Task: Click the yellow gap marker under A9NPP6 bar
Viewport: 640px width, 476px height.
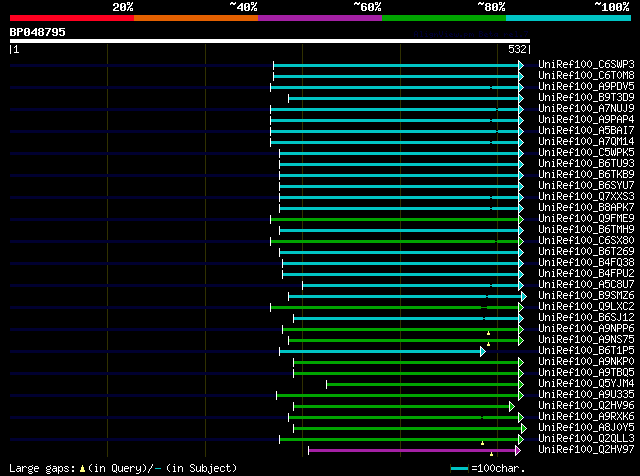Action: coord(489,334)
